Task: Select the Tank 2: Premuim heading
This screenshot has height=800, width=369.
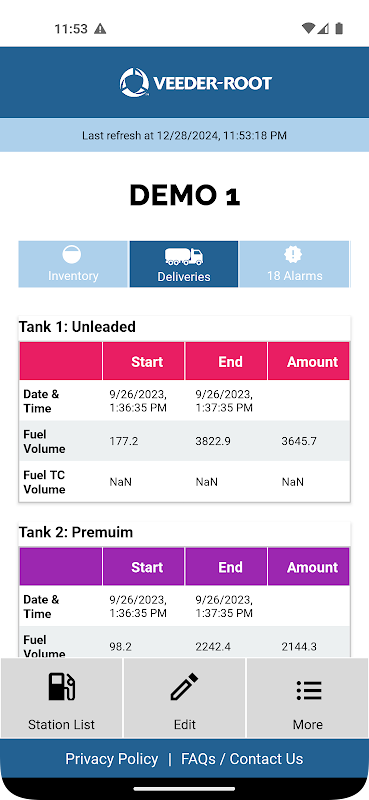Action: coord(76,532)
